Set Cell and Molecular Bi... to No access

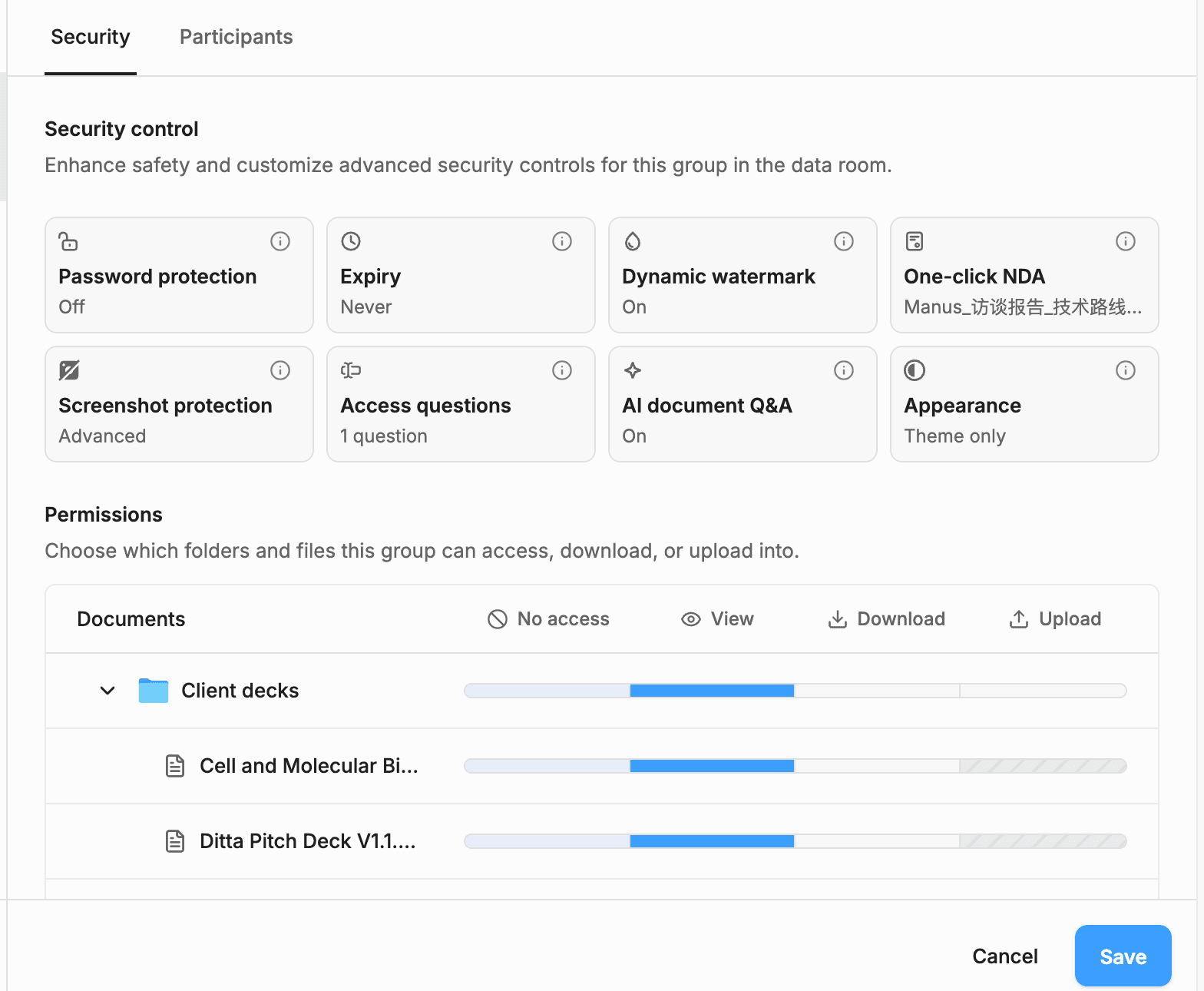pyautogui.click(x=547, y=766)
